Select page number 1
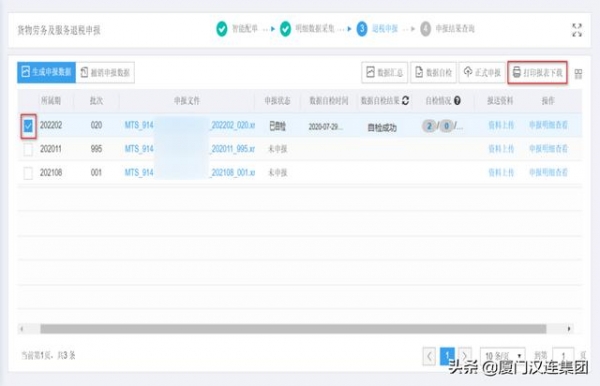This screenshot has height=386, width=600. click(x=447, y=356)
